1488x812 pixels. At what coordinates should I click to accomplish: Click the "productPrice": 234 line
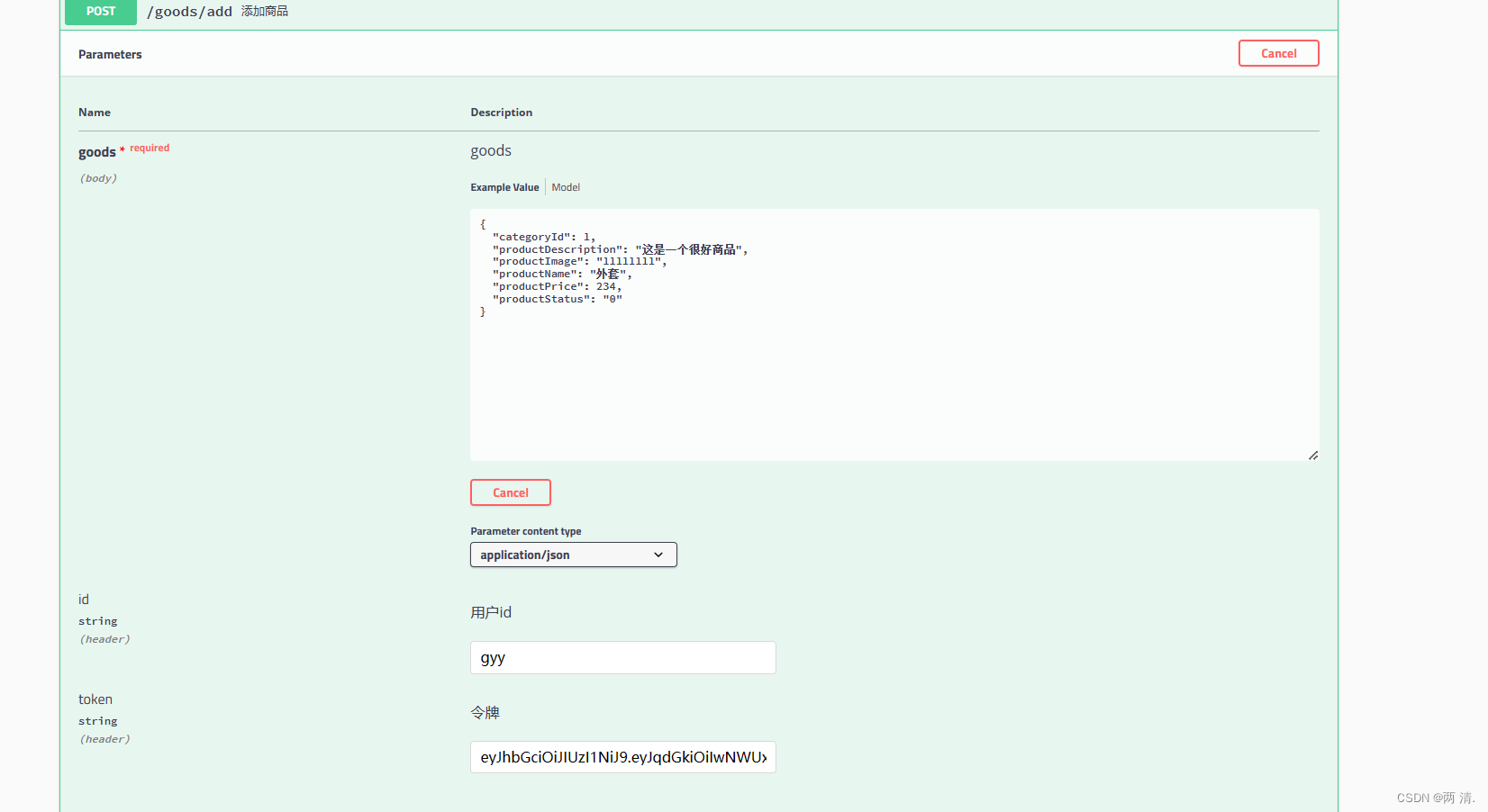click(x=557, y=286)
